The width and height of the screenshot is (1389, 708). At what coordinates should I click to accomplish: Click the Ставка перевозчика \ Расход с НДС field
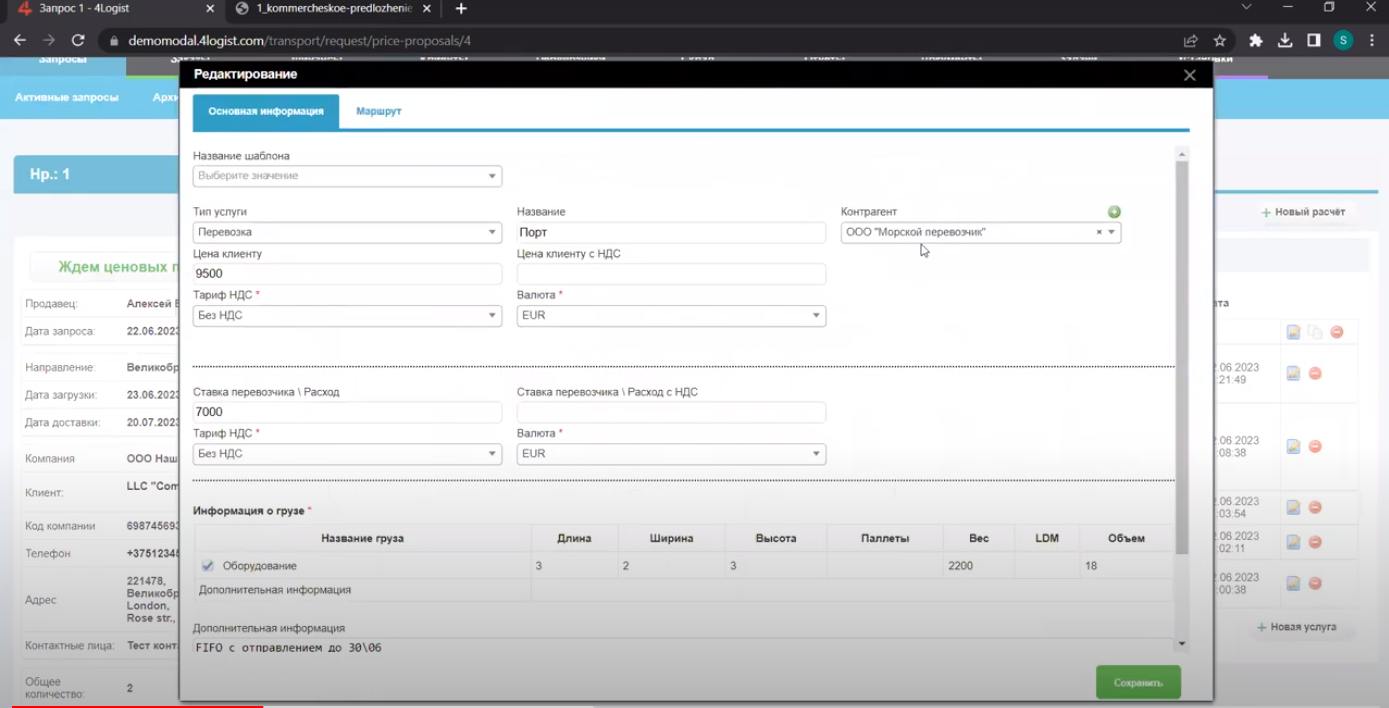[671, 412]
